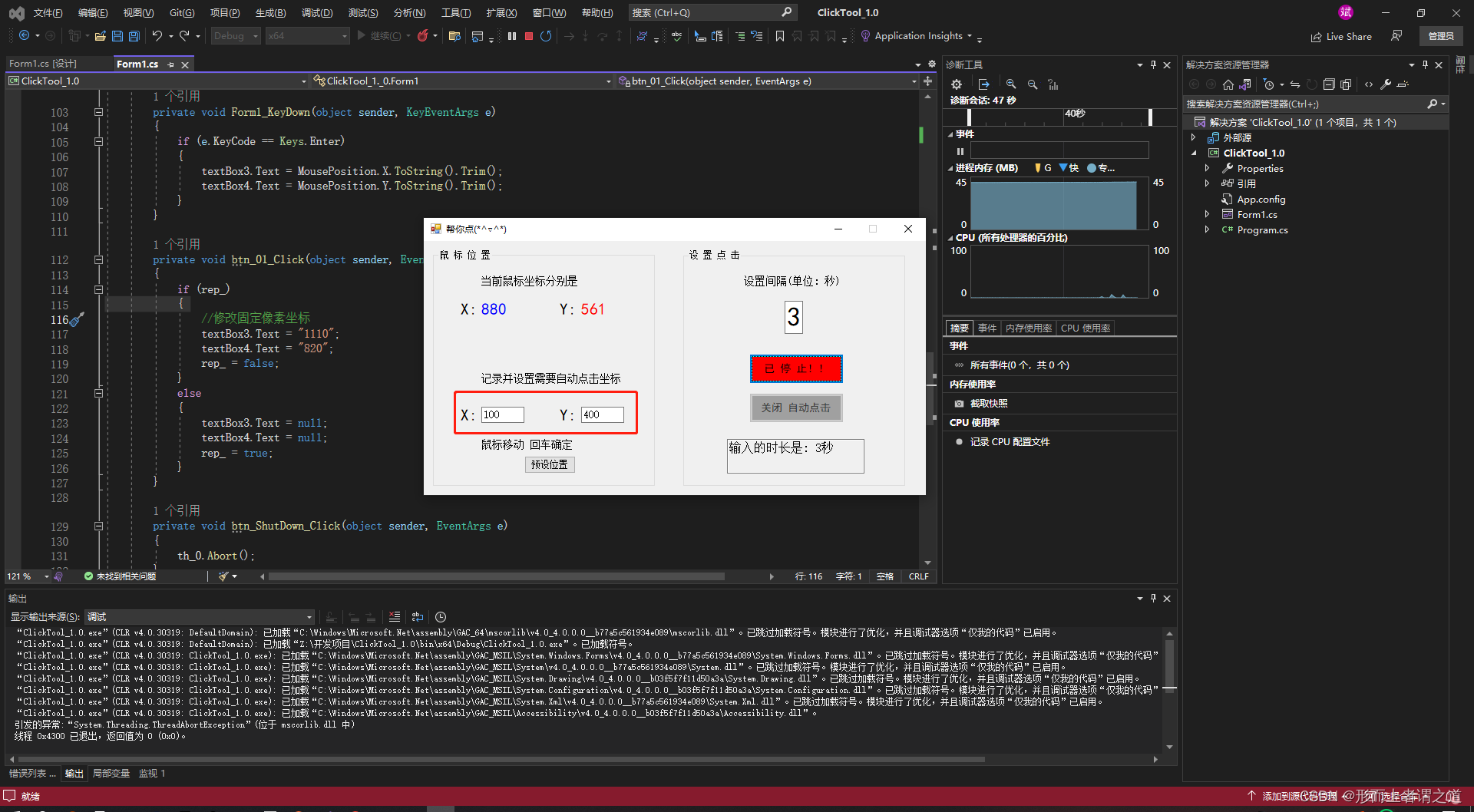This screenshot has width=1474, height=812.
Task: Open the Debug configuration dropdown
Action: coord(234,36)
